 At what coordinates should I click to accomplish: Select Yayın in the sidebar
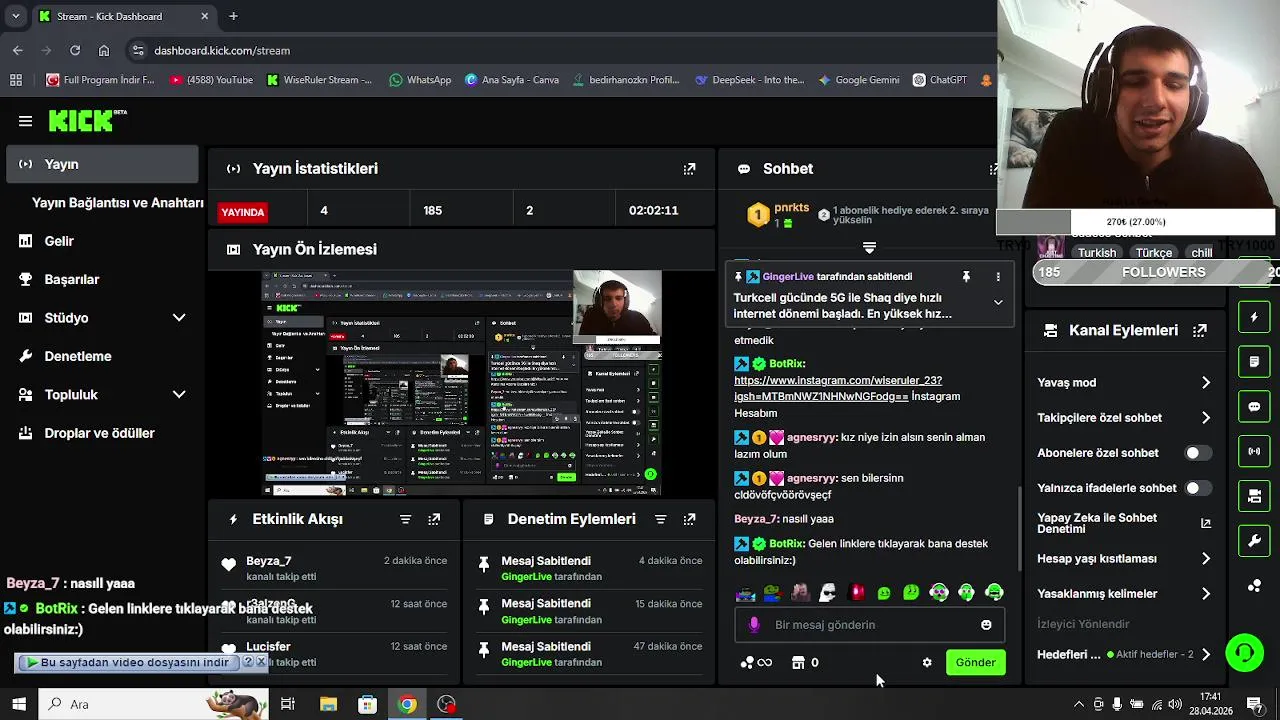(102, 164)
